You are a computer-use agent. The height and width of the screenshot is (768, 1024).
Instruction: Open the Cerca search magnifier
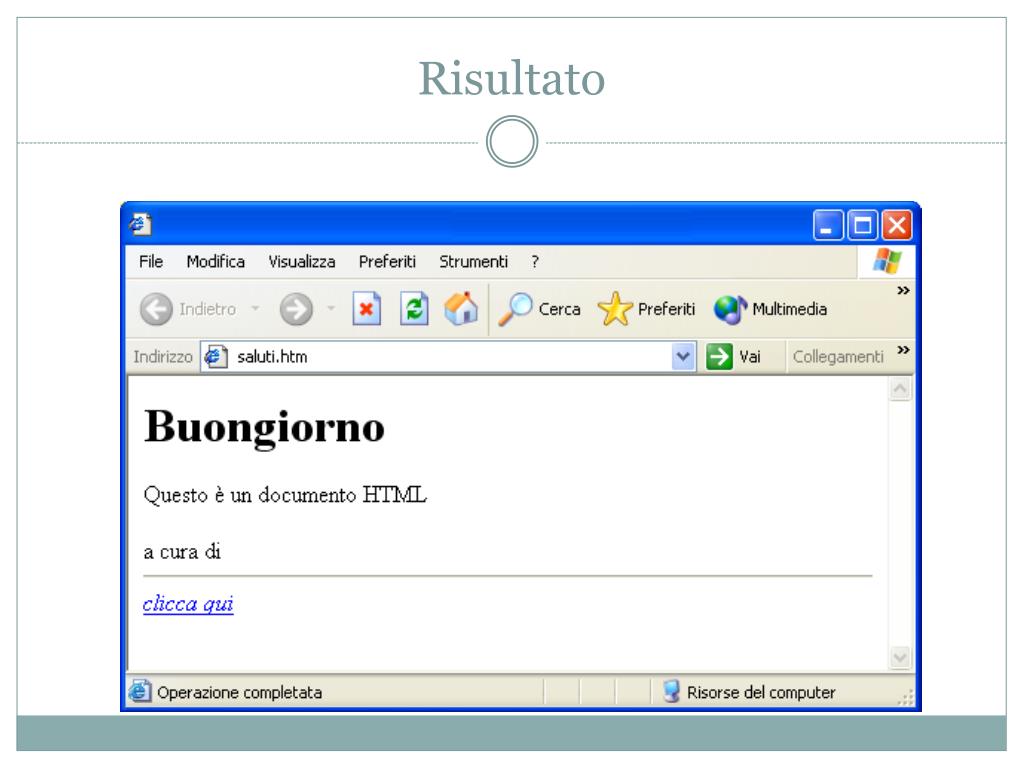(515, 309)
